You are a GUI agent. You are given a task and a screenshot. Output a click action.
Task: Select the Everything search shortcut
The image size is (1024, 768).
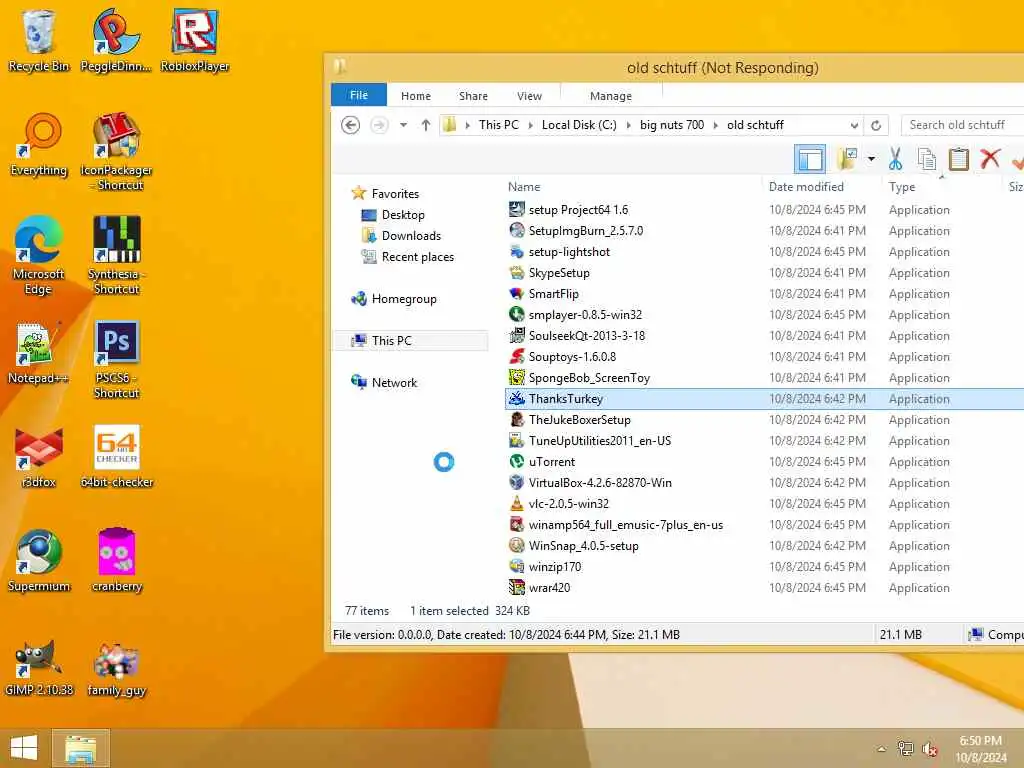tap(39, 145)
